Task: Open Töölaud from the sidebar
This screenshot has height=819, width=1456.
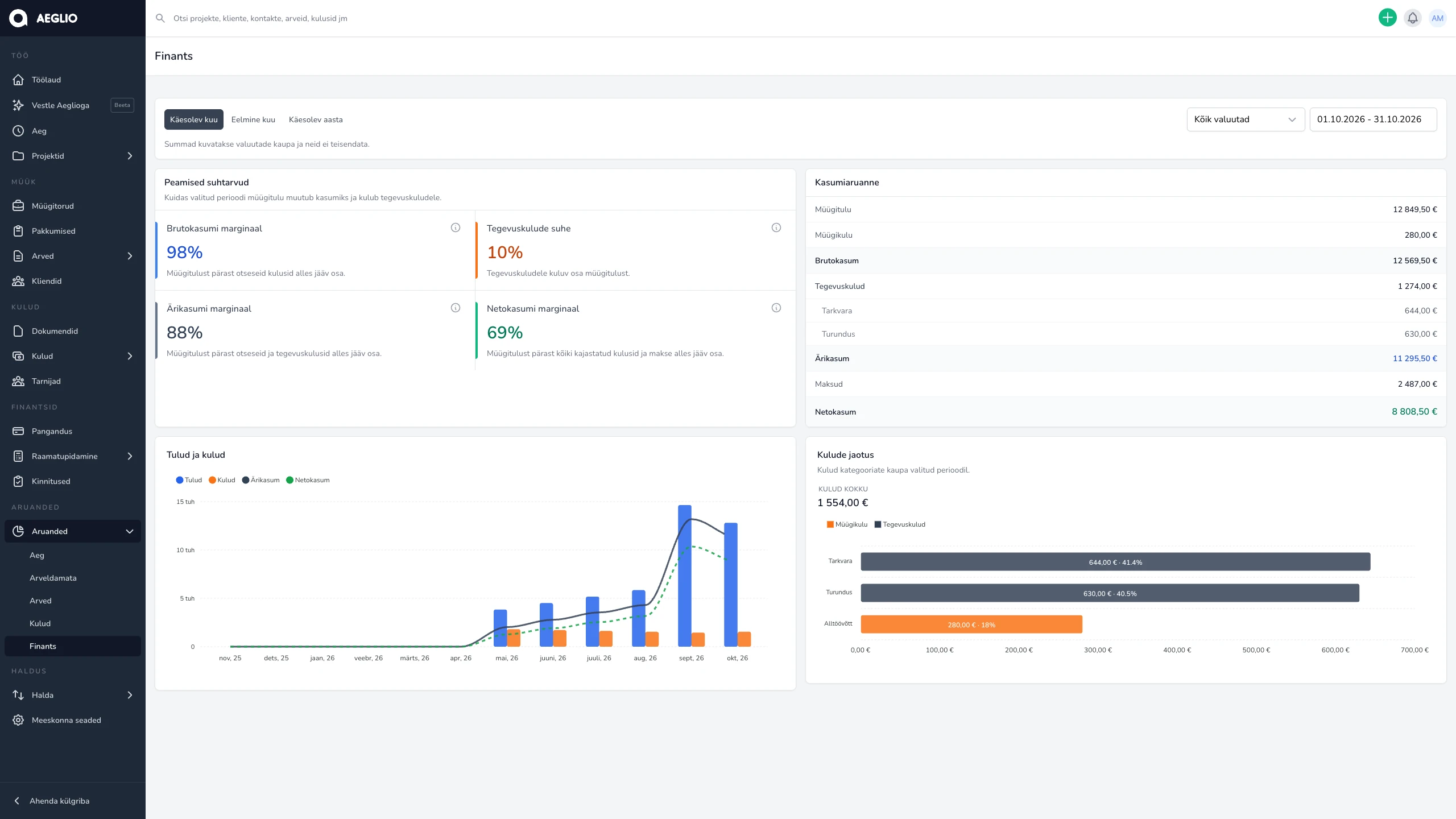Action: 73,80
